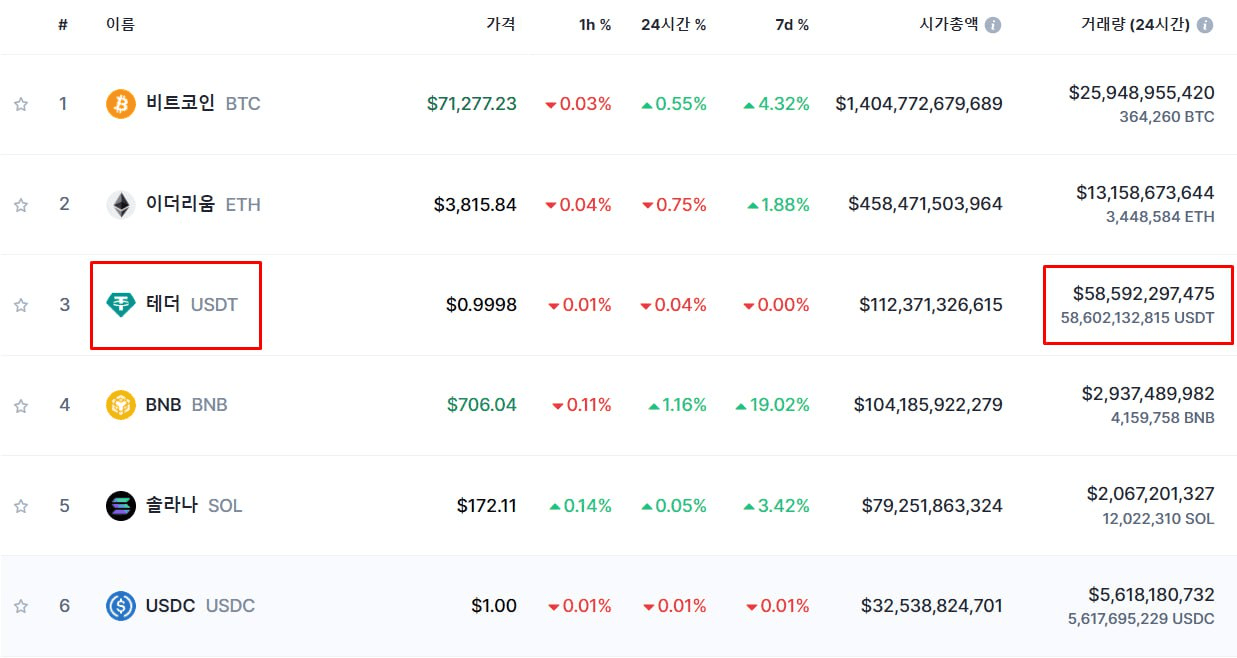1237x658 pixels.
Task: Click the yellow BNB logo icon
Action: point(121,405)
